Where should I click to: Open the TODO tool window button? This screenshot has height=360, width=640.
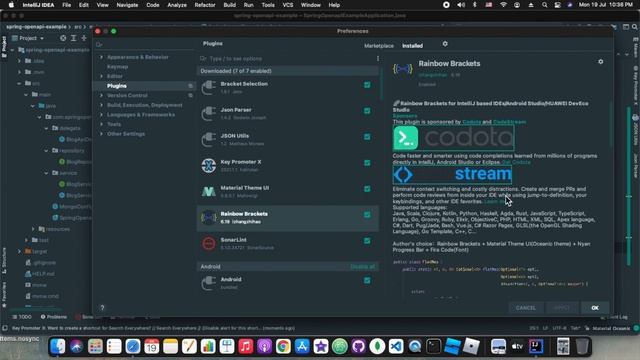coord(22,317)
